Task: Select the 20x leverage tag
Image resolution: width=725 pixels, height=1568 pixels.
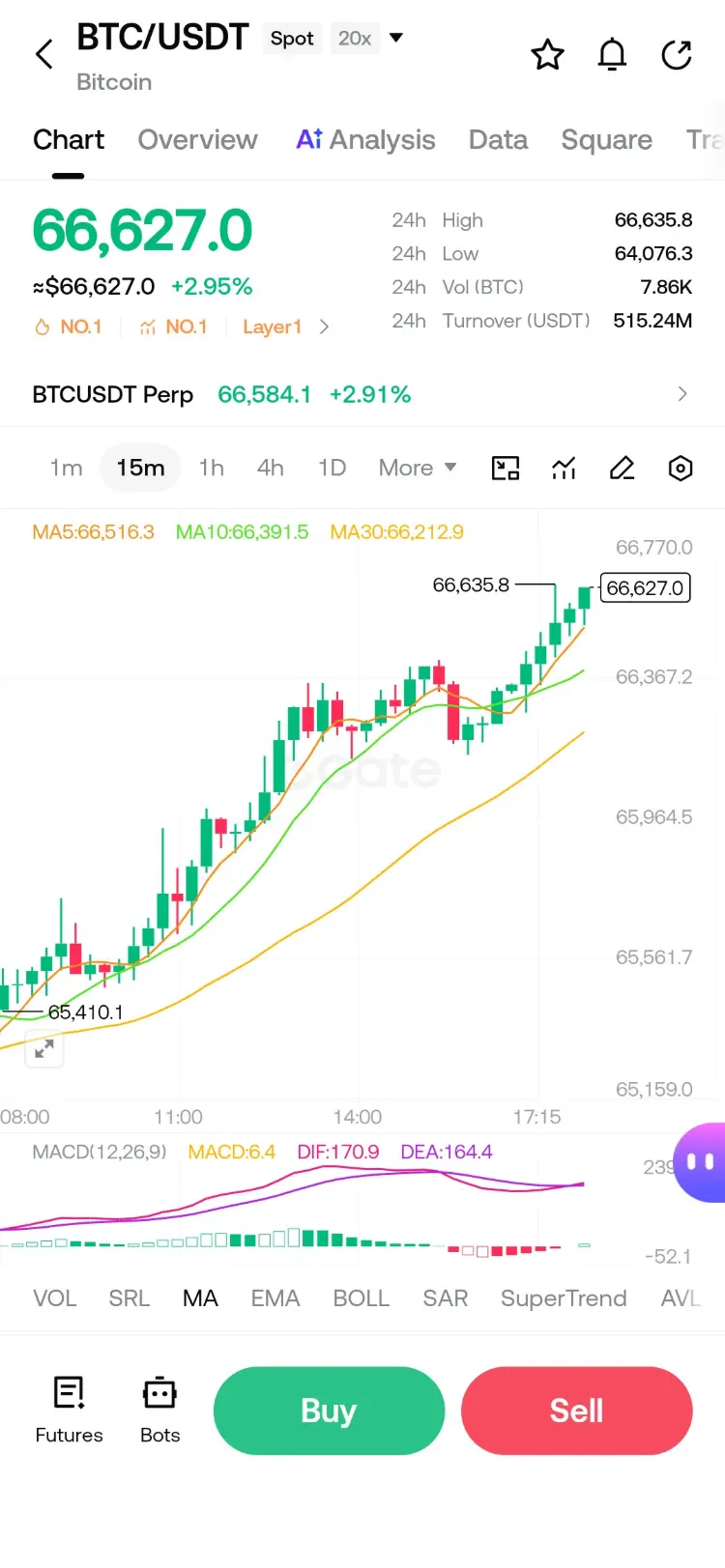Action: point(355,39)
